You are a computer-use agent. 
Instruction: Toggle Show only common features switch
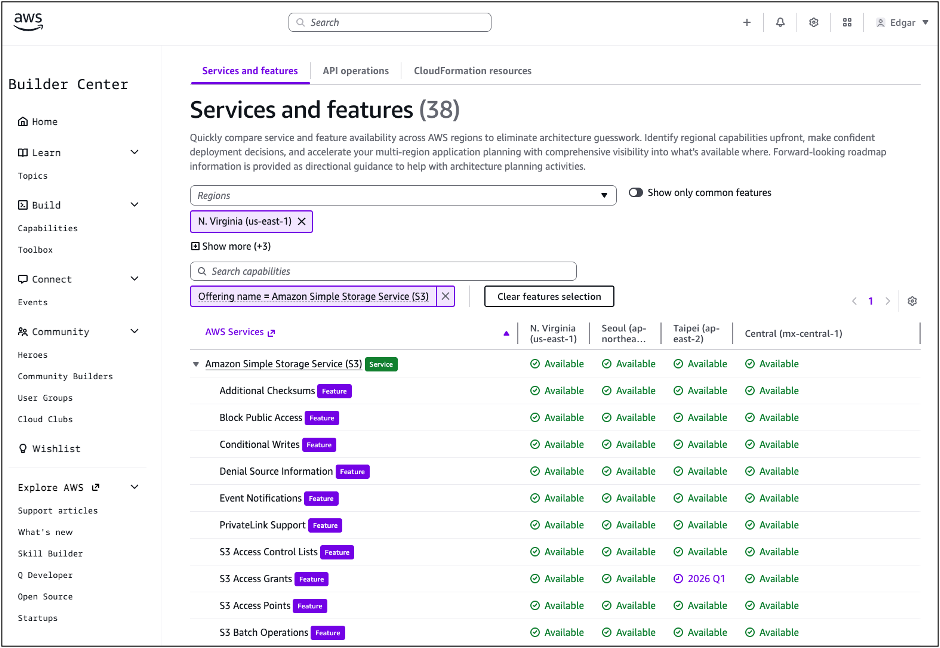coord(636,193)
